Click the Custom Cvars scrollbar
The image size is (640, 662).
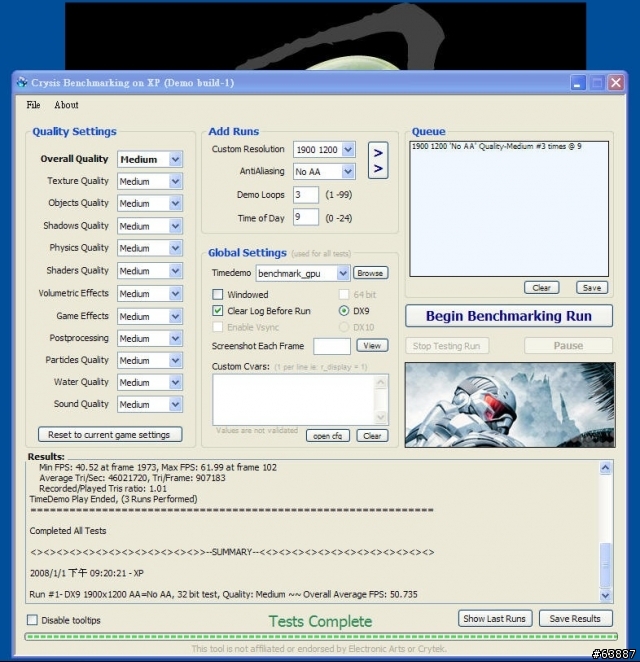tap(381, 399)
